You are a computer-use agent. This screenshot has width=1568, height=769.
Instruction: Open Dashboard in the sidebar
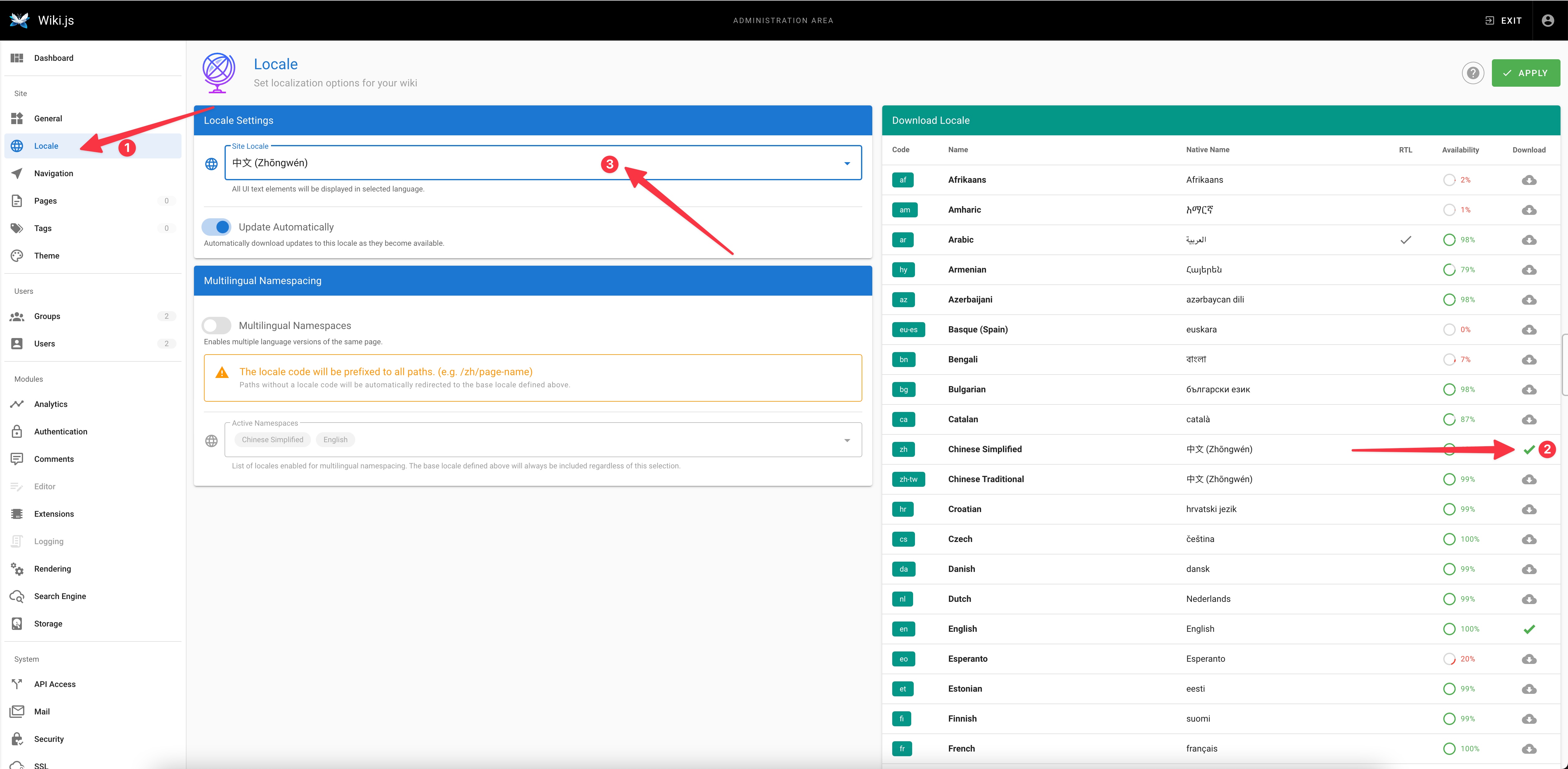(93, 58)
